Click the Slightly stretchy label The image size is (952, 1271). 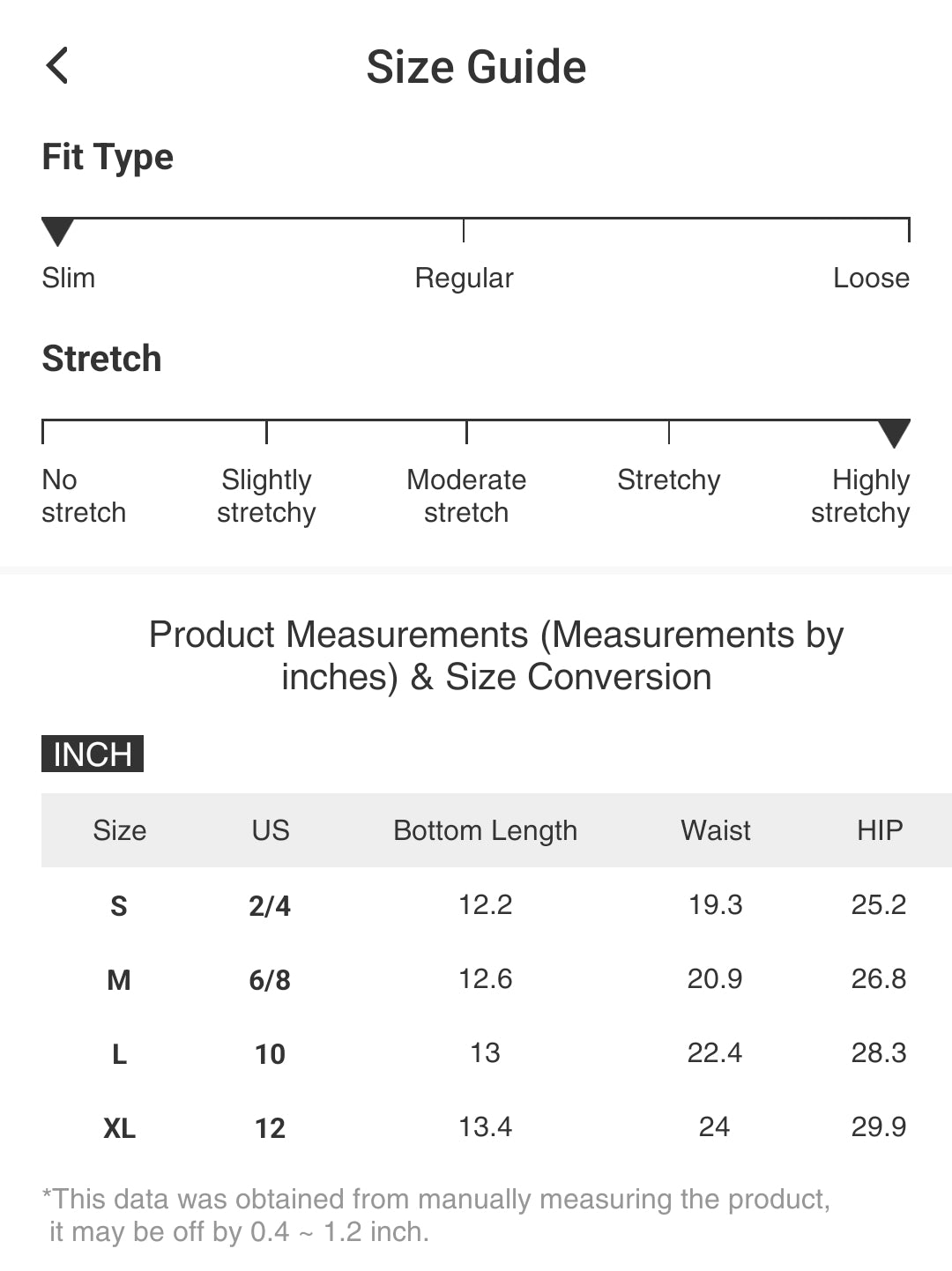point(266,496)
